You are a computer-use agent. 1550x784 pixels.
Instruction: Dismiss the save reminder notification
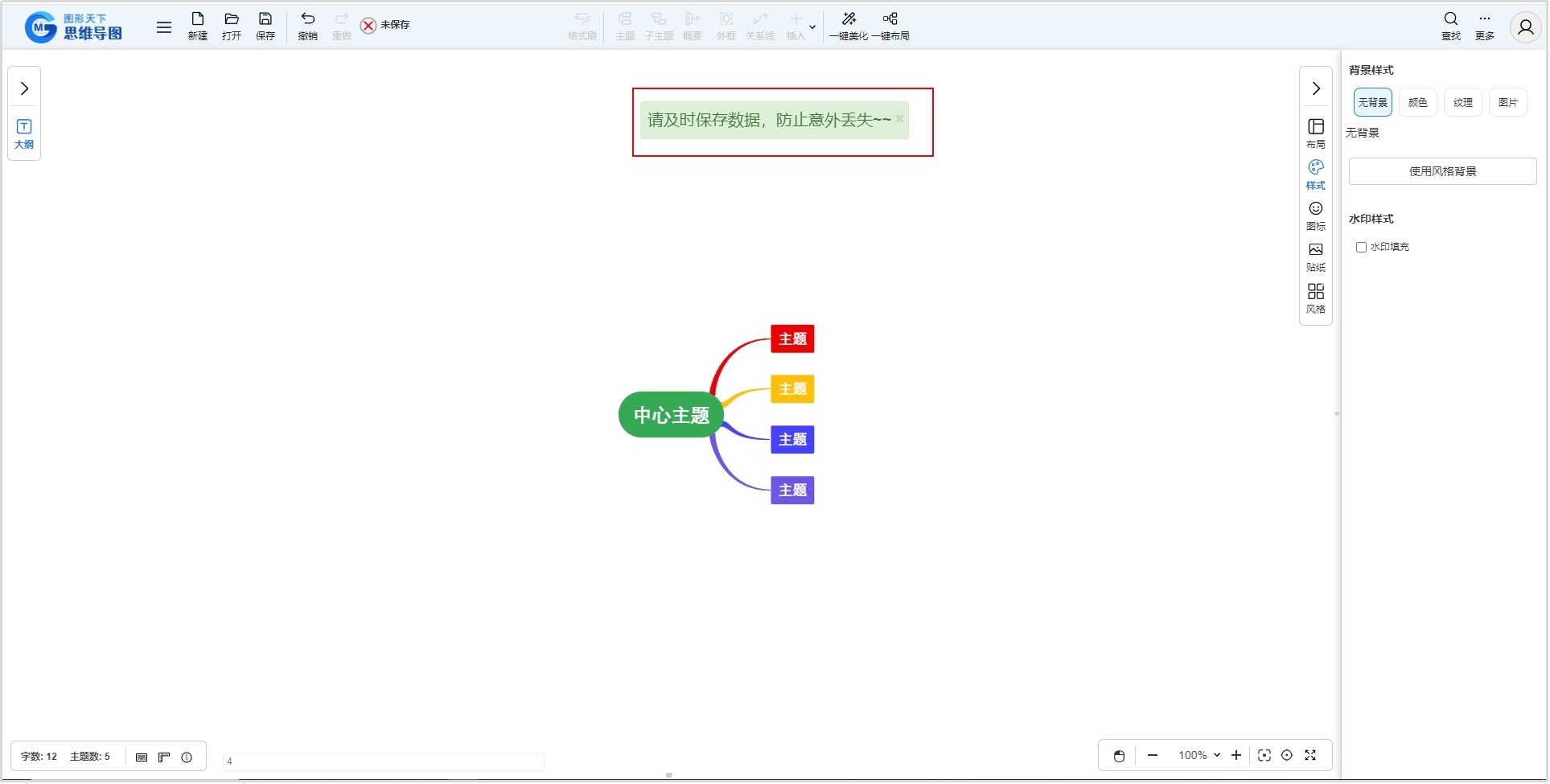point(900,119)
